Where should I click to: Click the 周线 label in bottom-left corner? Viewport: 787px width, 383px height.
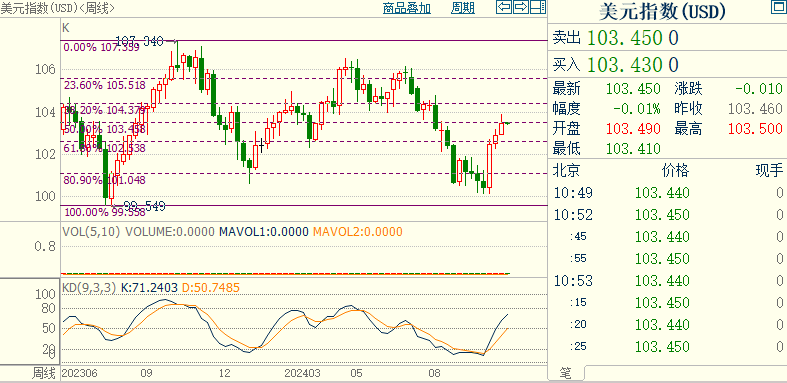click(44, 373)
